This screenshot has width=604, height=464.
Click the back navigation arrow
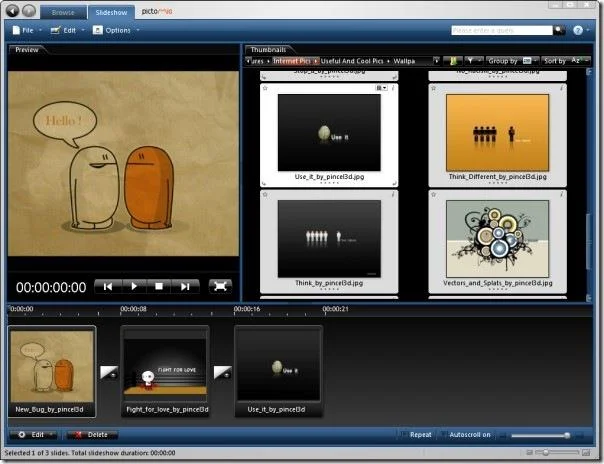tap(12, 11)
